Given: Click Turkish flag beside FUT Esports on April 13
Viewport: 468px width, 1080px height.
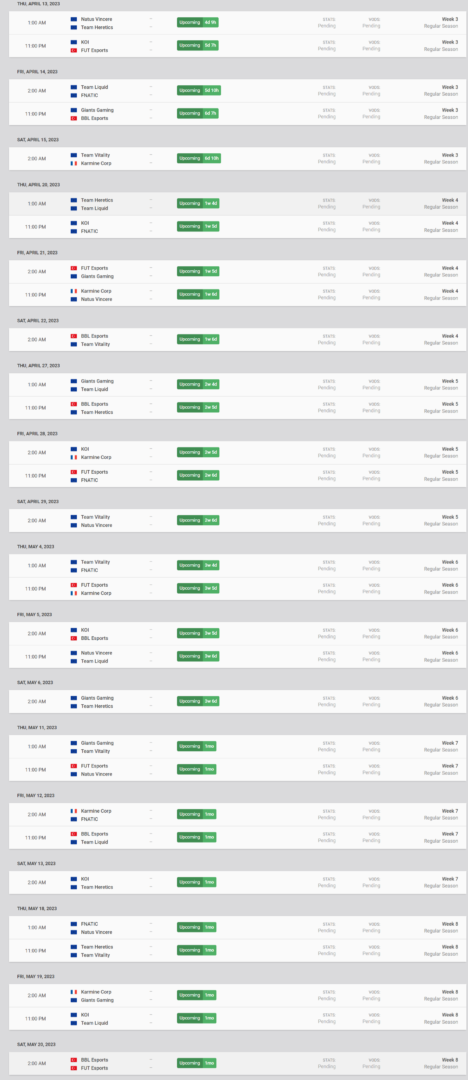Looking at the screenshot, I should click(73, 50).
